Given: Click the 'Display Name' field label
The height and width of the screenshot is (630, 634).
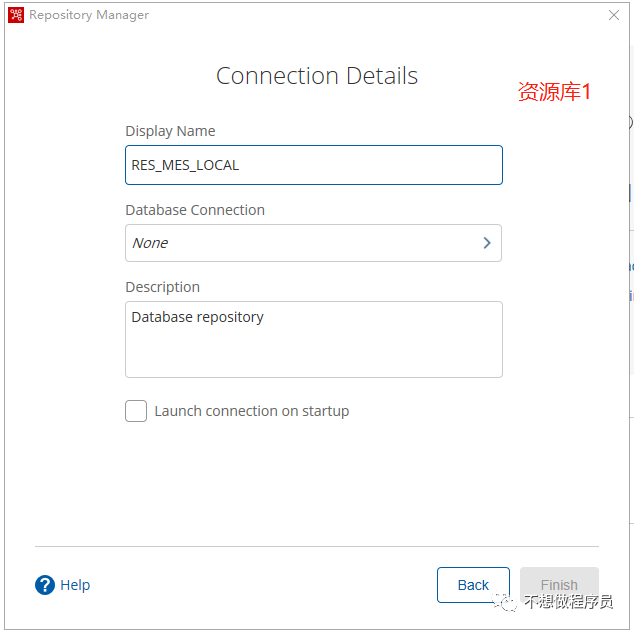Looking at the screenshot, I should click(170, 131).
